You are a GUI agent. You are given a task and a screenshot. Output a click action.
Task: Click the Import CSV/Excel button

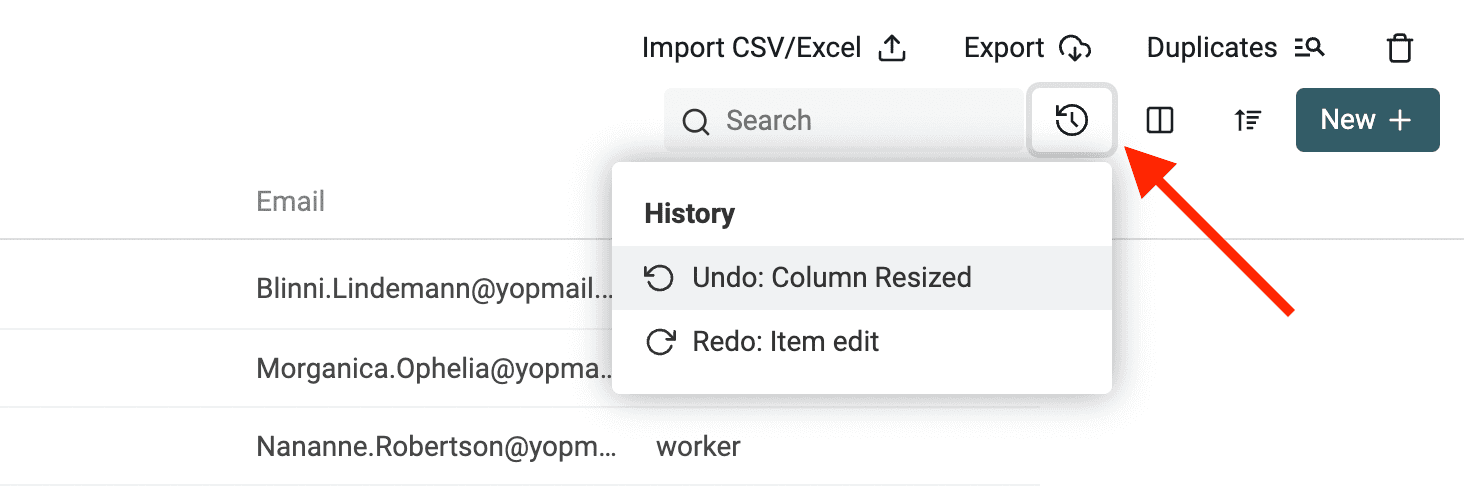774,47
